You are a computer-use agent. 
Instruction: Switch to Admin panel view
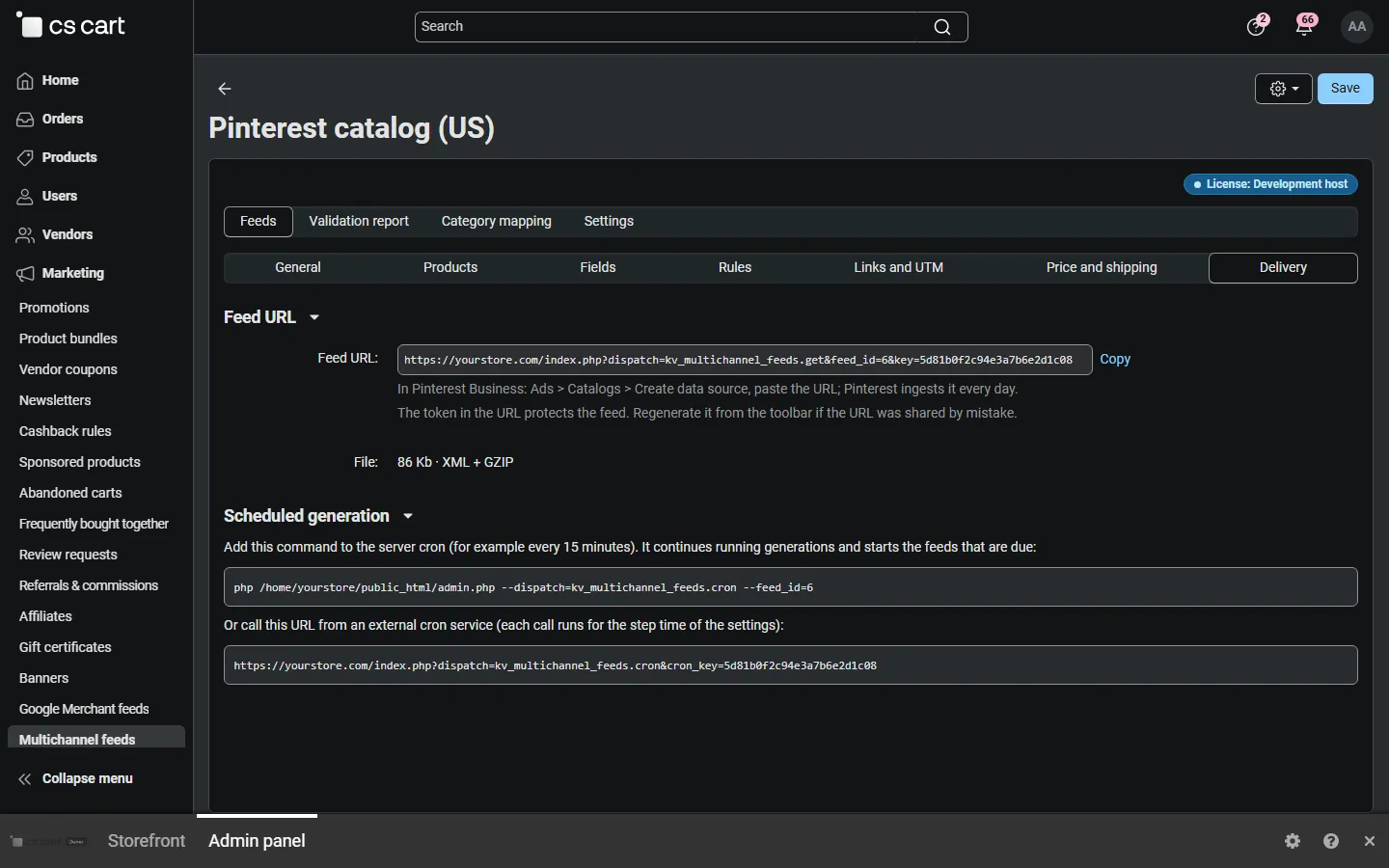click(x=258, y=841)
